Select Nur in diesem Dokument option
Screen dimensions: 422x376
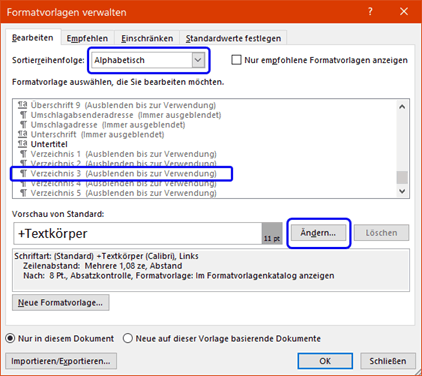[x=10, y=338]
